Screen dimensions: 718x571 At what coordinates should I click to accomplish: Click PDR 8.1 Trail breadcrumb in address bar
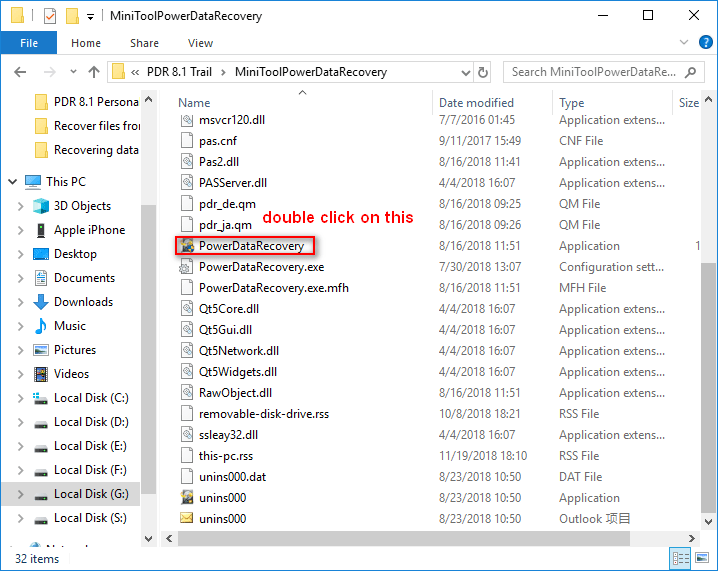click(179, 72)
